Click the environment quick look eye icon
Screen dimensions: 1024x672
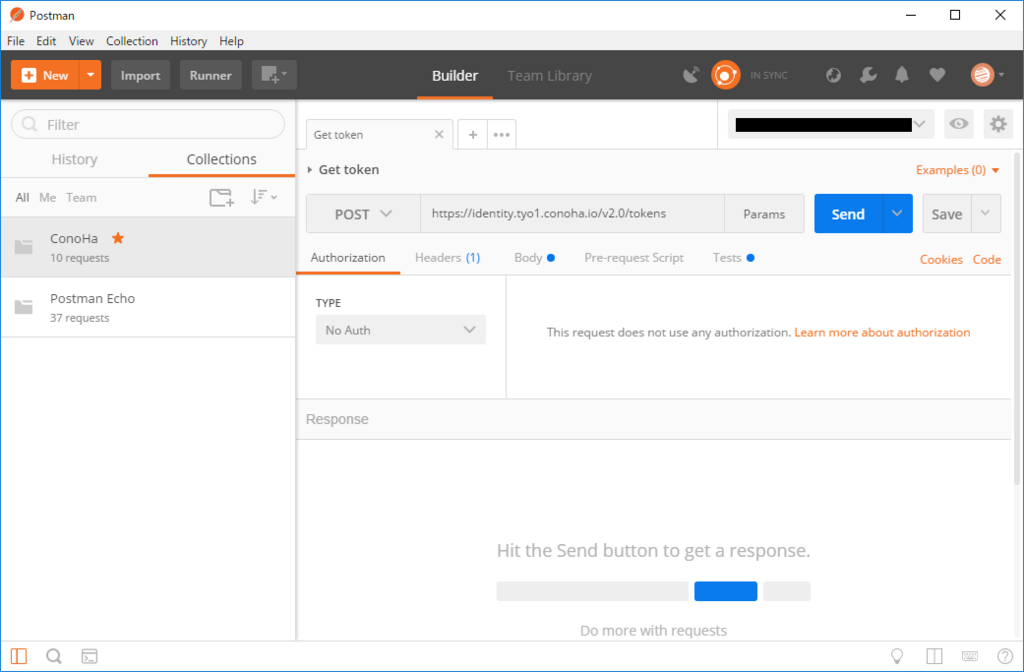(959, 124)
